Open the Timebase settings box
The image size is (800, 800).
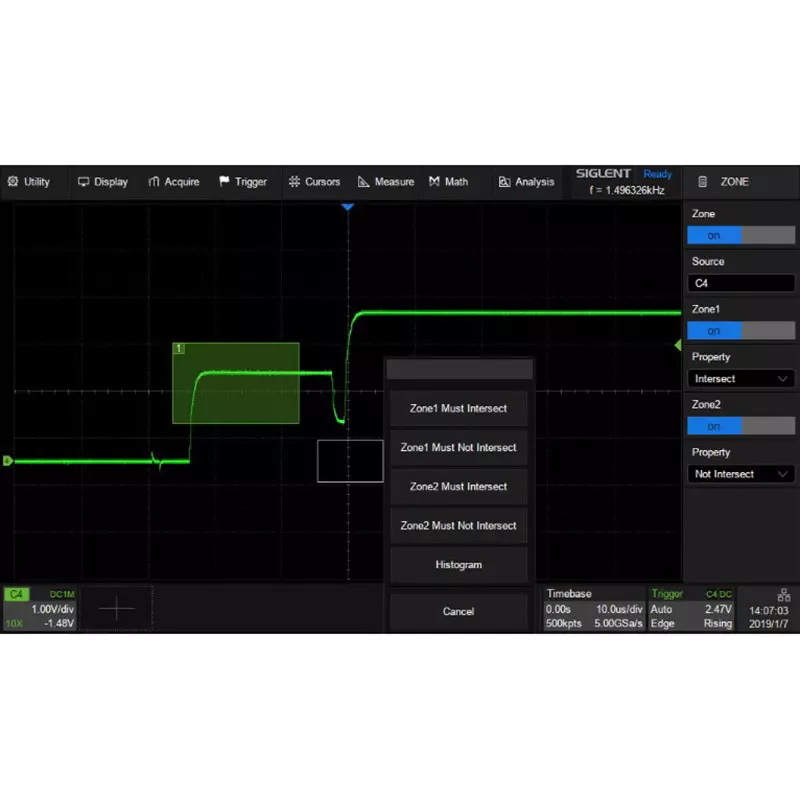pos(594,609)
